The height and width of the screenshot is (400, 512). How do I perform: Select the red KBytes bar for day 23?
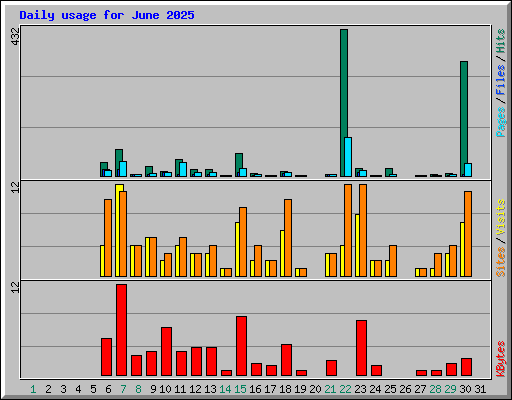pos(361,348)
